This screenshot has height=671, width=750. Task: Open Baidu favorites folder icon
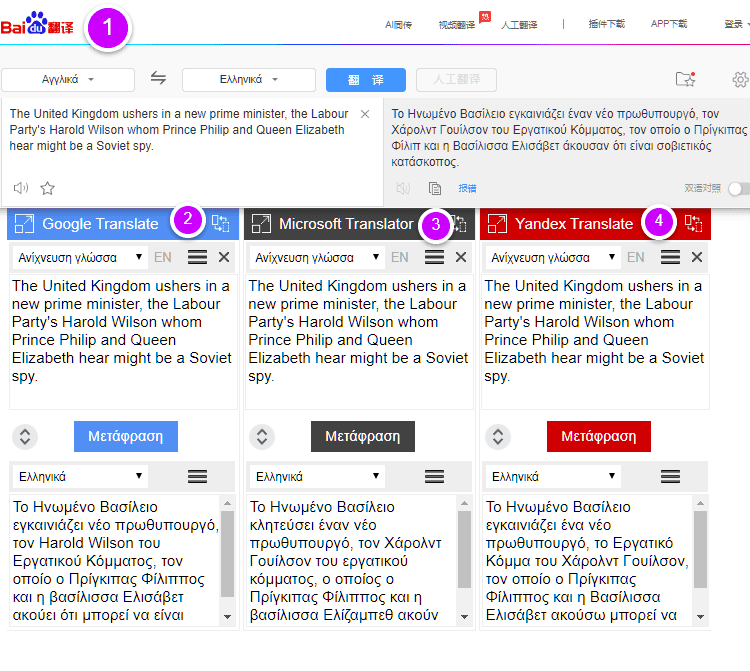tap(685, 79)
